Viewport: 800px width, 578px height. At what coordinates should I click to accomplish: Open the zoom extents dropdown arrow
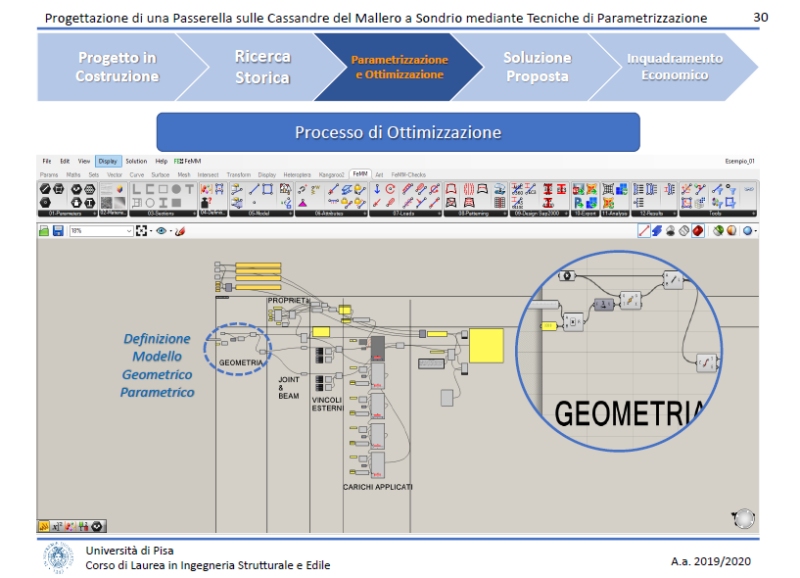150,231
